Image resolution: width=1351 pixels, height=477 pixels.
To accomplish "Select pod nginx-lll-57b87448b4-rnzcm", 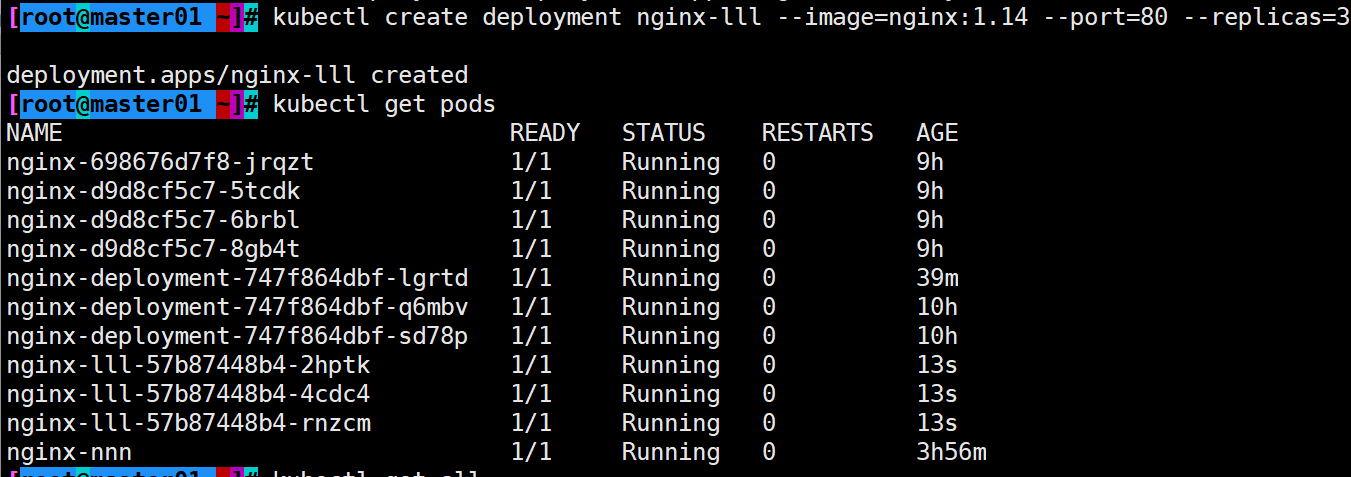I will click(x=188, y=423).
